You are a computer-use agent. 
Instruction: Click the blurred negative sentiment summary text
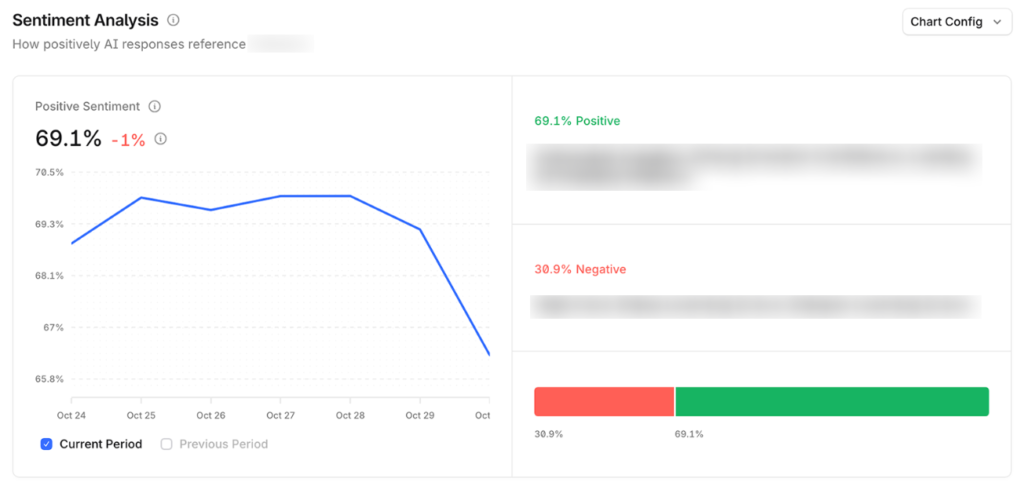coord(755,306)
